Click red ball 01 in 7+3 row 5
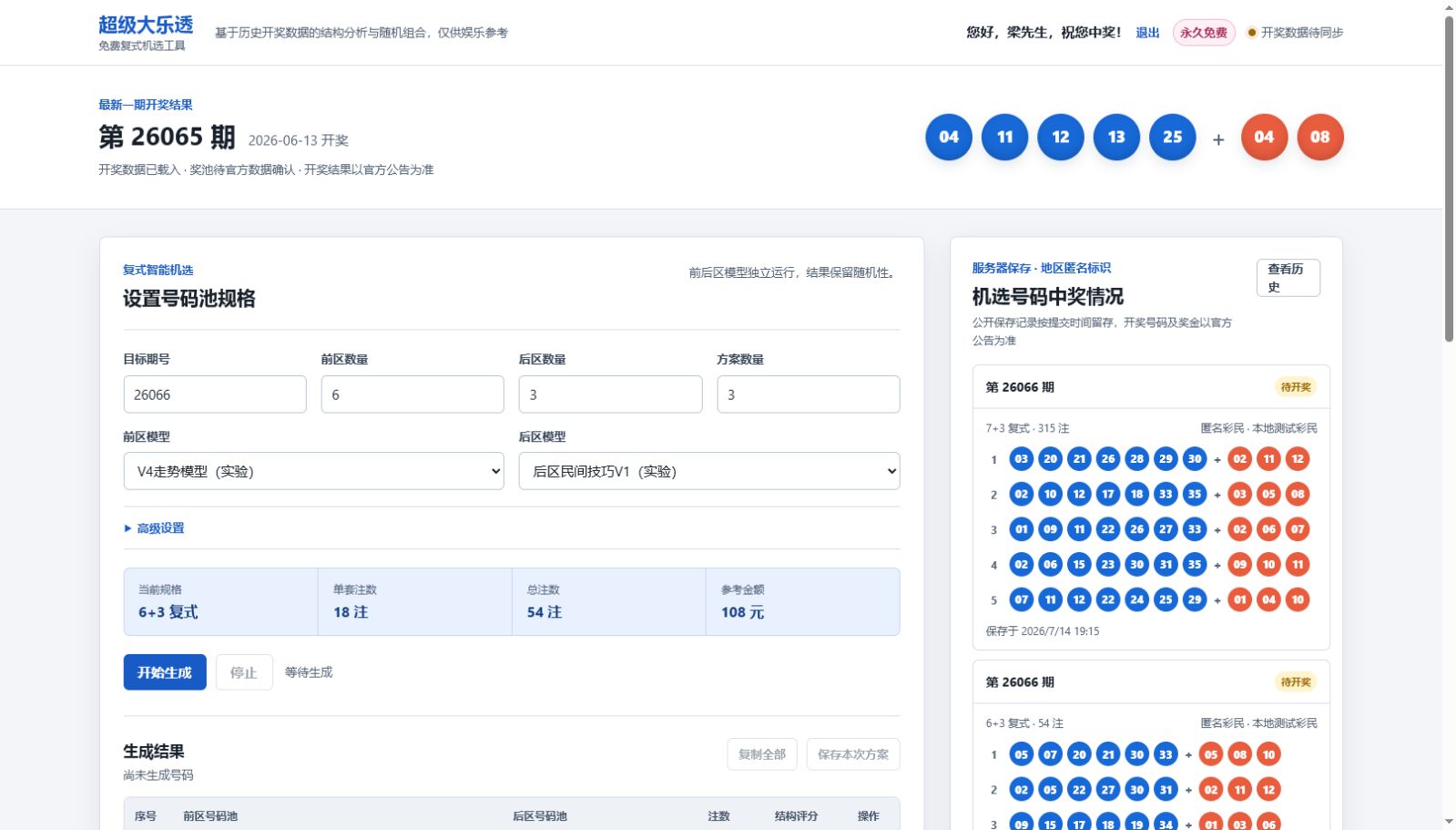 pos(1239,599)
